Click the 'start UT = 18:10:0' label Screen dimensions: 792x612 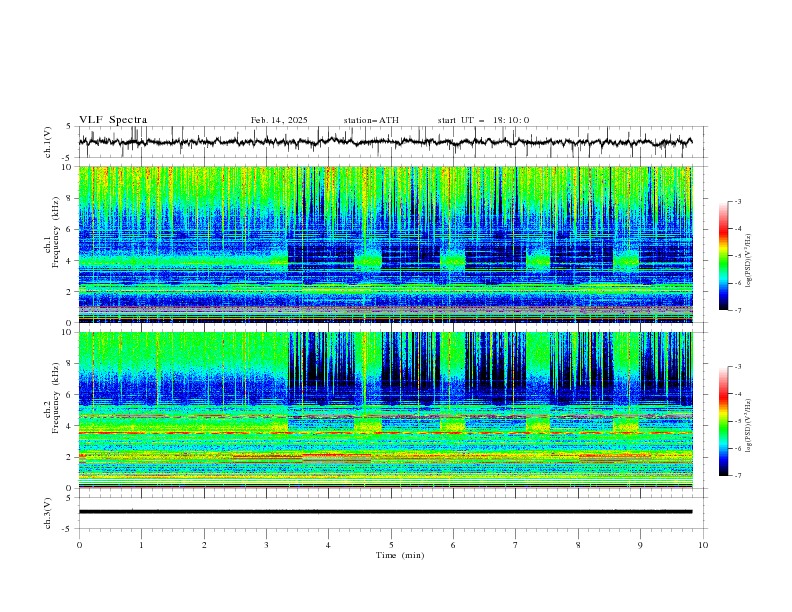[483, 120]
